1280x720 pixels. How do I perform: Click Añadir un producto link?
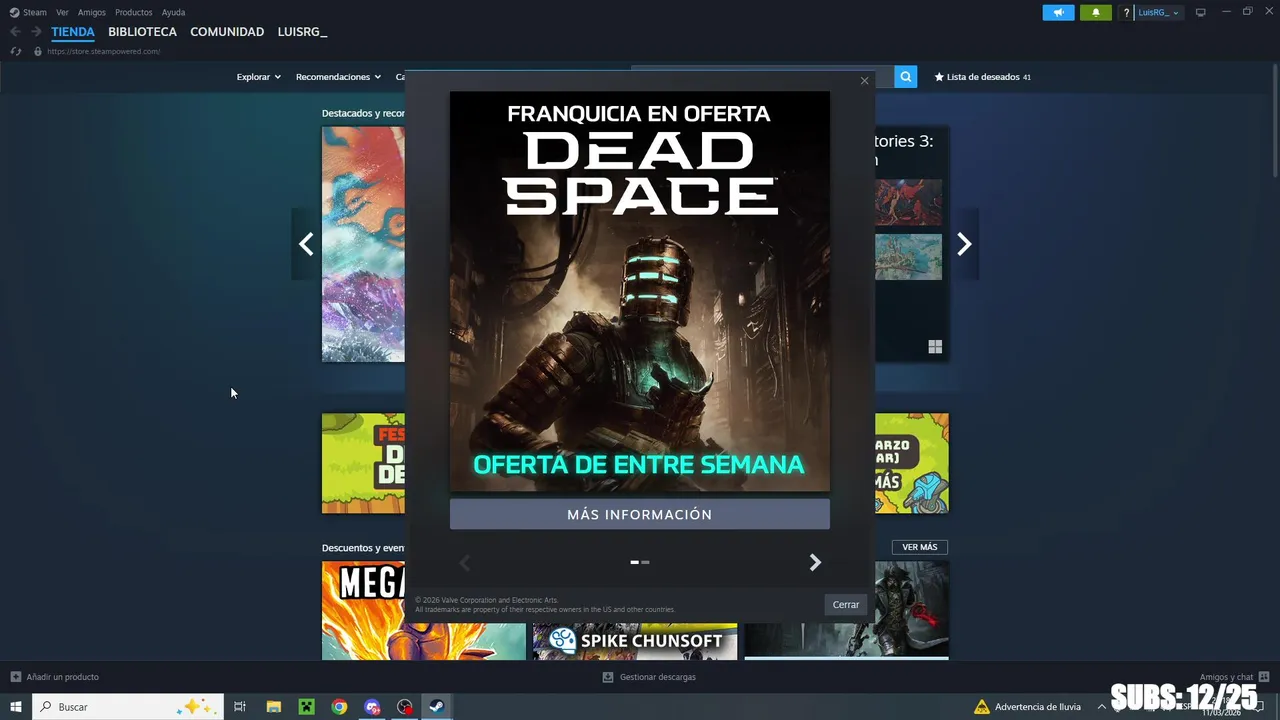[62, 677]
